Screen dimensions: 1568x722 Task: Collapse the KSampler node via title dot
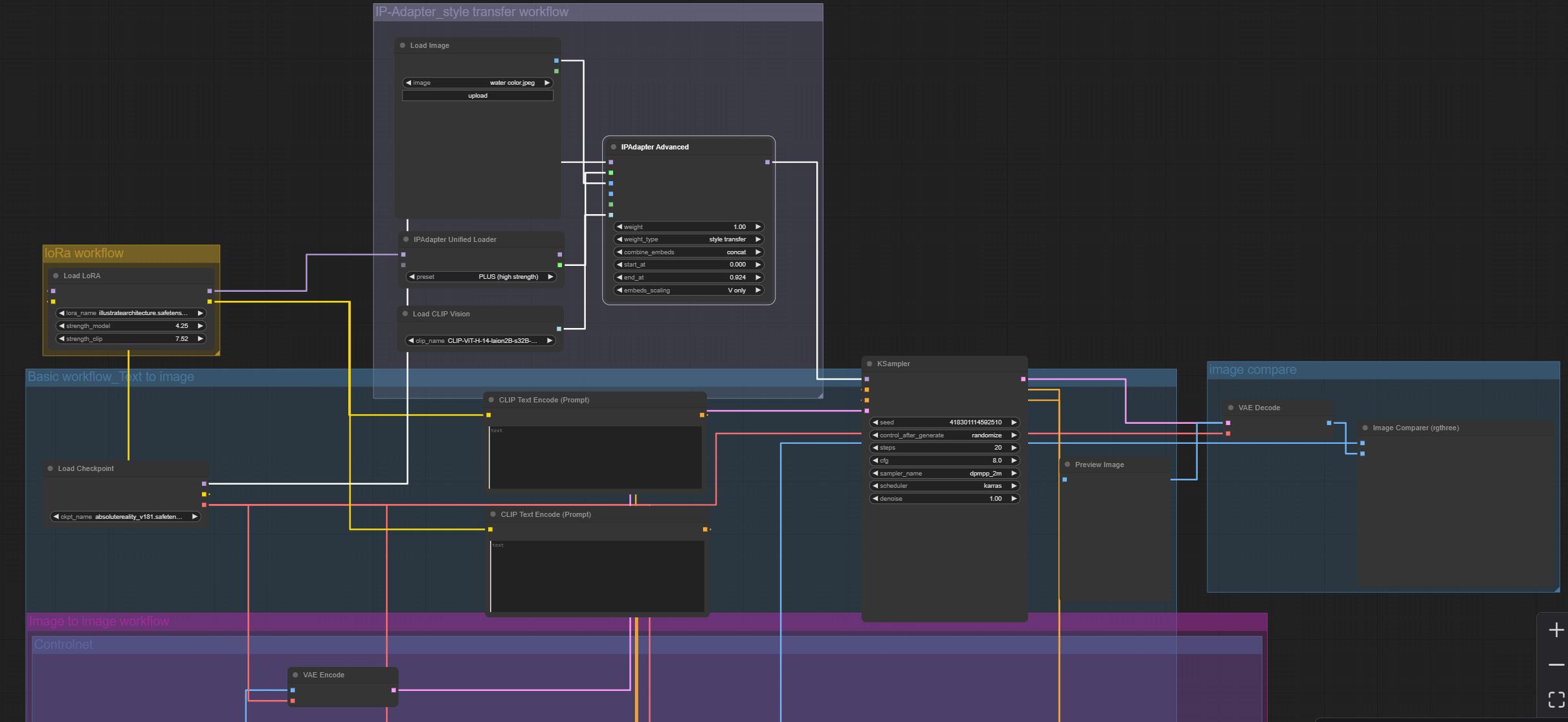[869, 364]
